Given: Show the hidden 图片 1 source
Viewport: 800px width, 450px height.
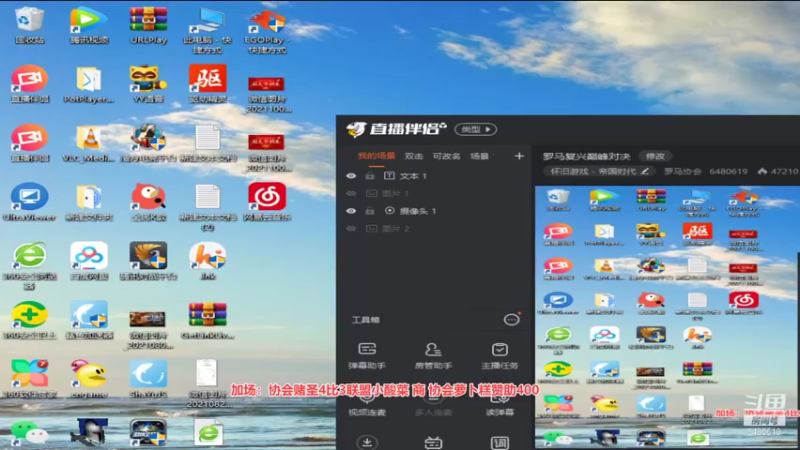Looking at the screenshot, I should pos(351,193).
